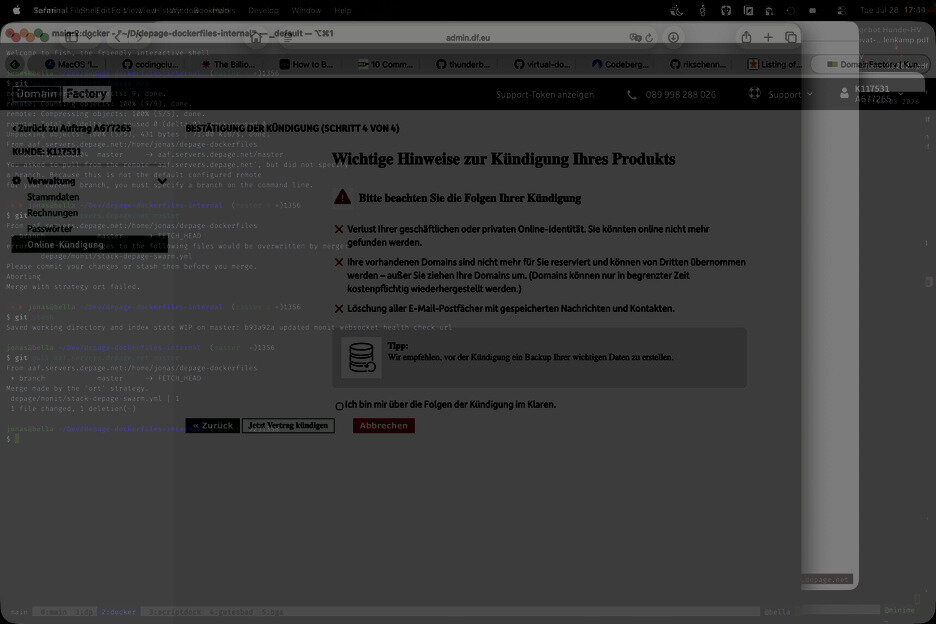Click the translate page icon in address bar
This screenshot has width=936, height=624.
point(635,38)
